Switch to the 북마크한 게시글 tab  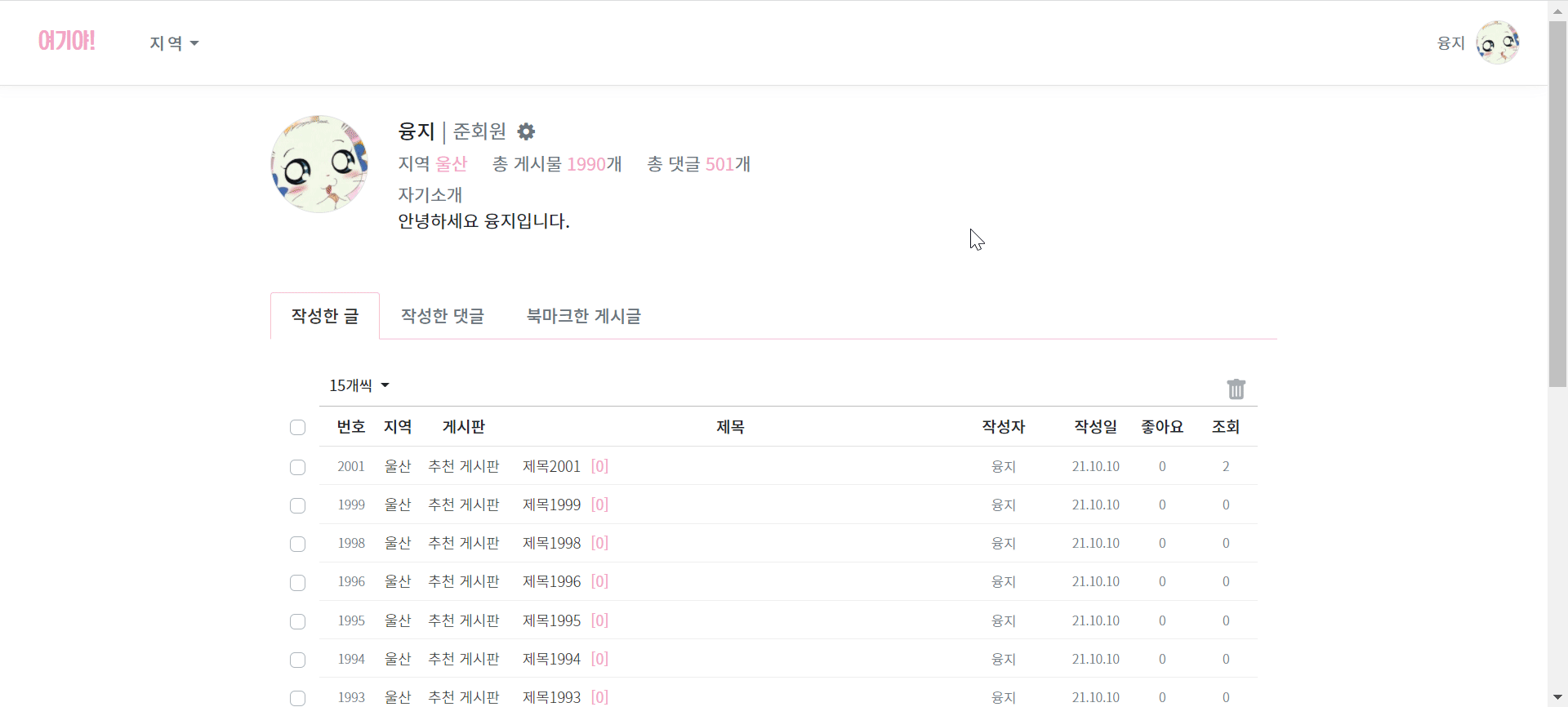click(584, 316)
